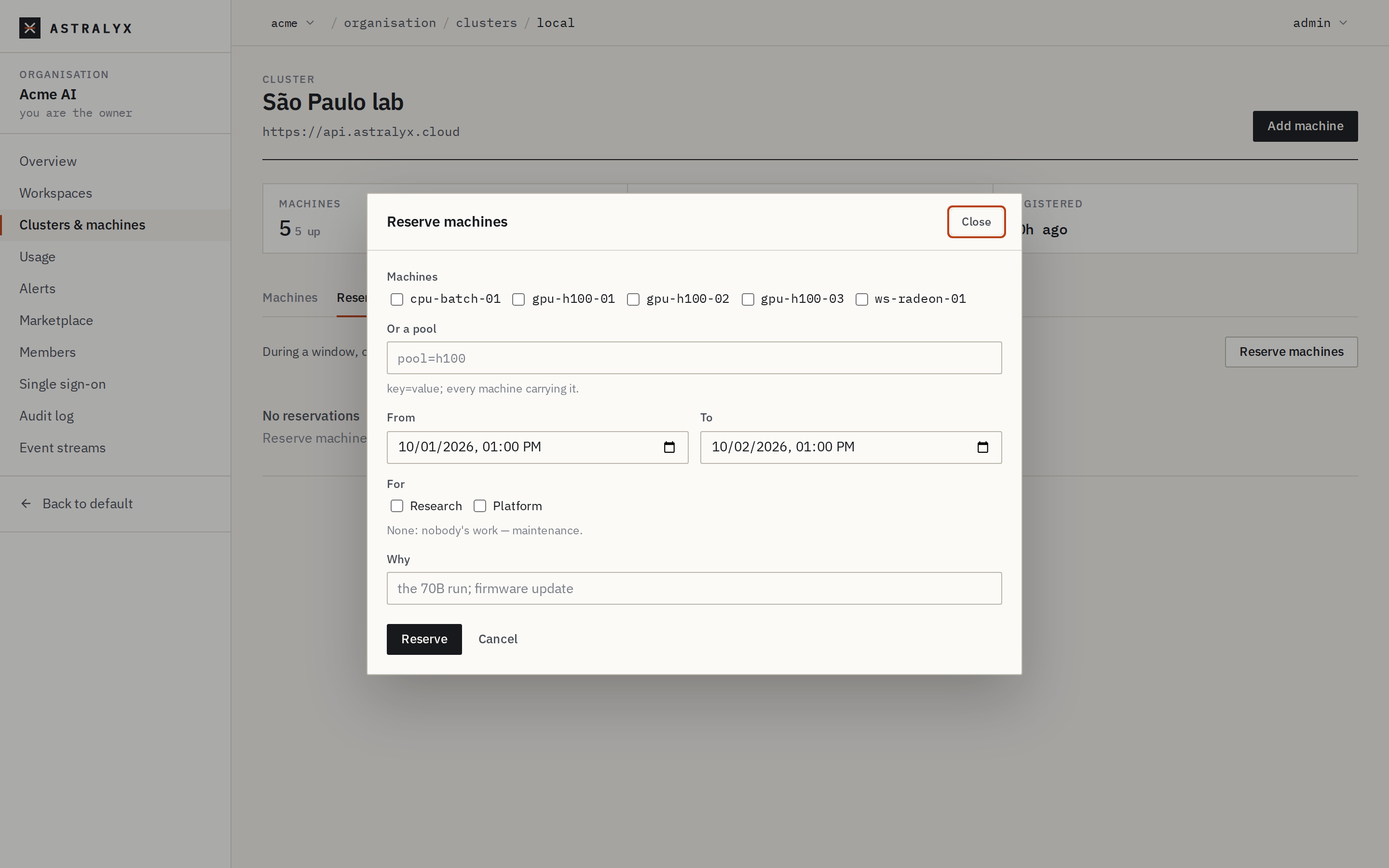Enable the ws-radeon-01 checkbox
This screenshot has width=1389, height=868.
click(x=861, y=299)
